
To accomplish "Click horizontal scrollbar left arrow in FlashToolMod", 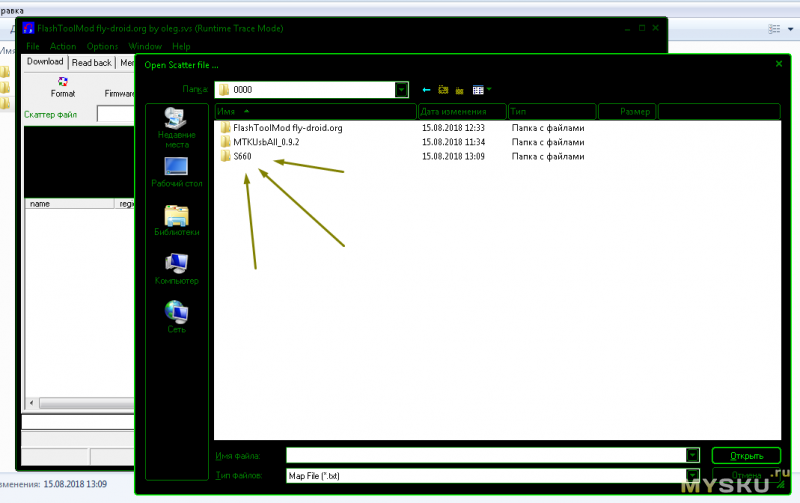I will point(32,403).
